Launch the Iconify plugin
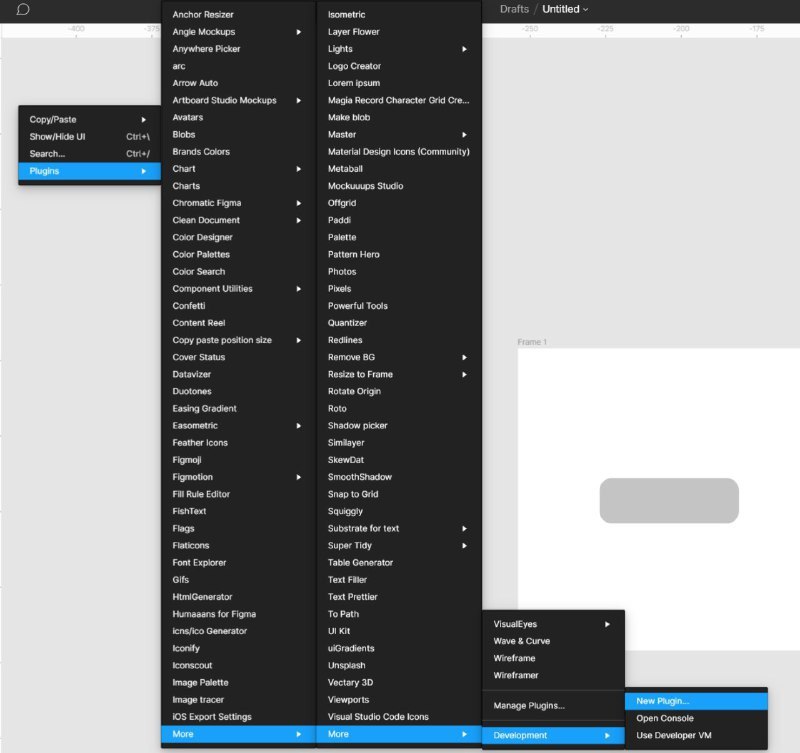This screenshot has height=753, width=800. tap(238, 648)
